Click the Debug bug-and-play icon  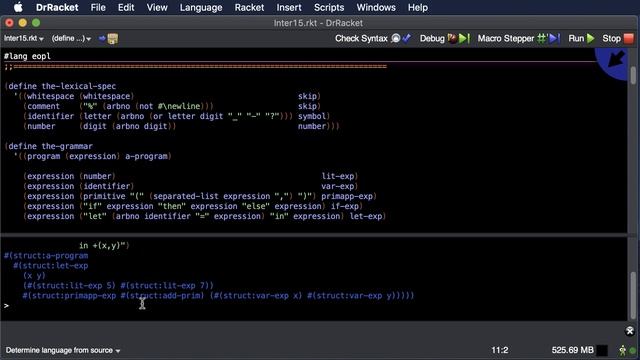coord(459,38)
